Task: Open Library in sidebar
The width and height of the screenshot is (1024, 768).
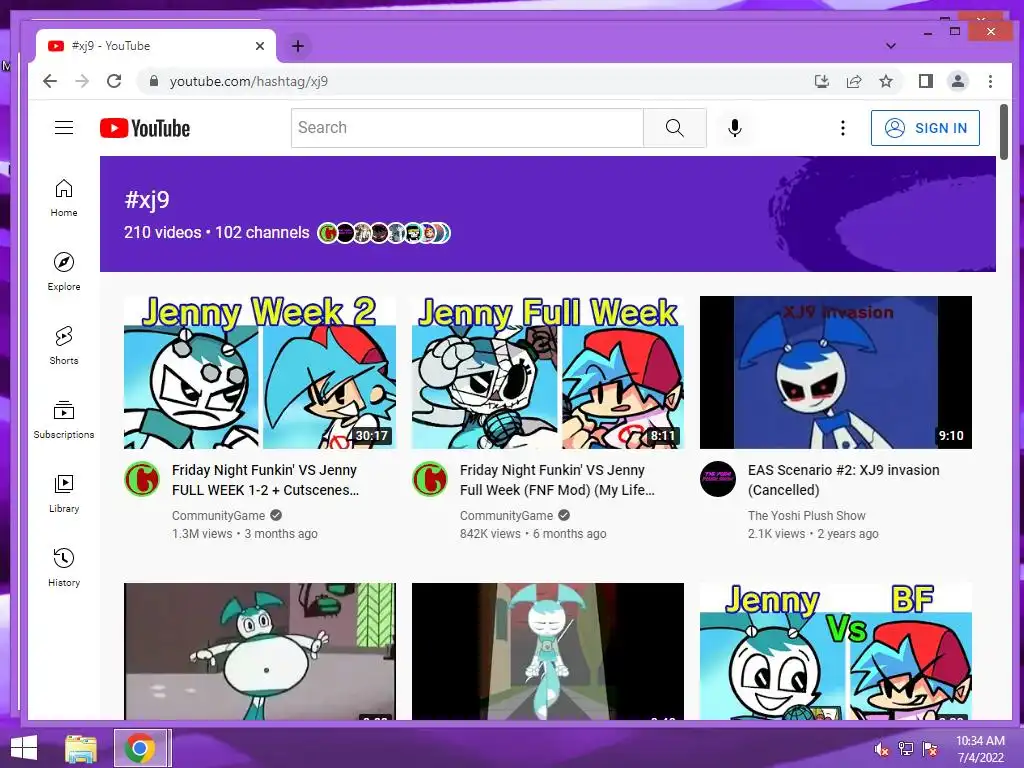Action: pyautogui.click(x=64, y=493)
